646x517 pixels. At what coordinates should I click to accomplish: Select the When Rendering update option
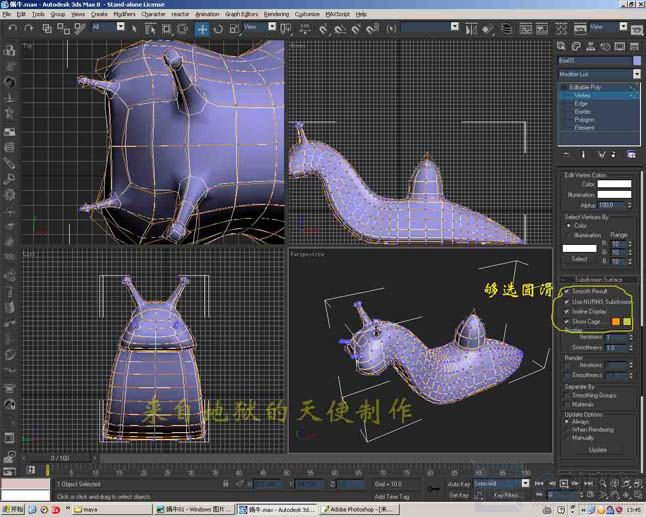pos(568,430)
